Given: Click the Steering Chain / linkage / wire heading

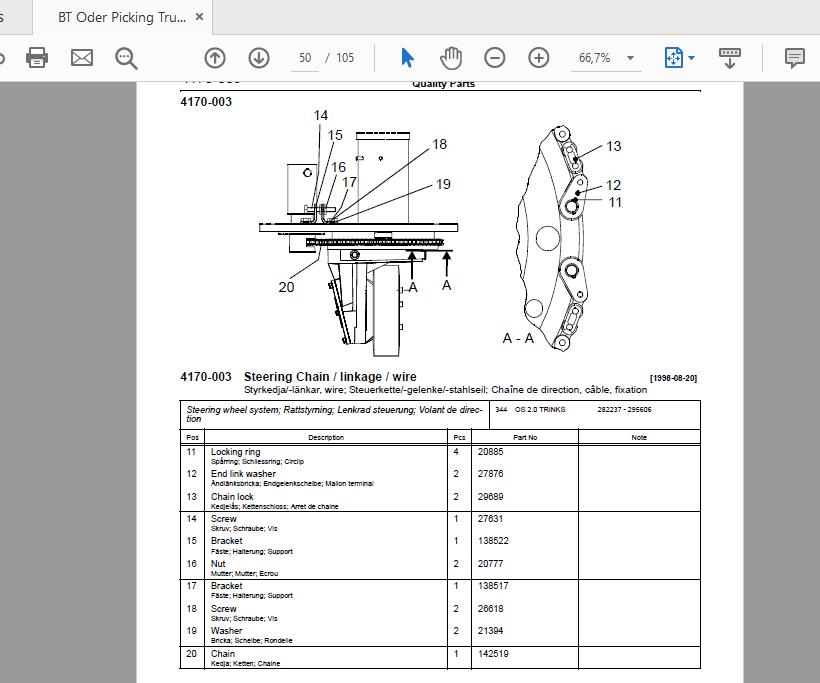Looking at the screenshot, I should point(330,377).
